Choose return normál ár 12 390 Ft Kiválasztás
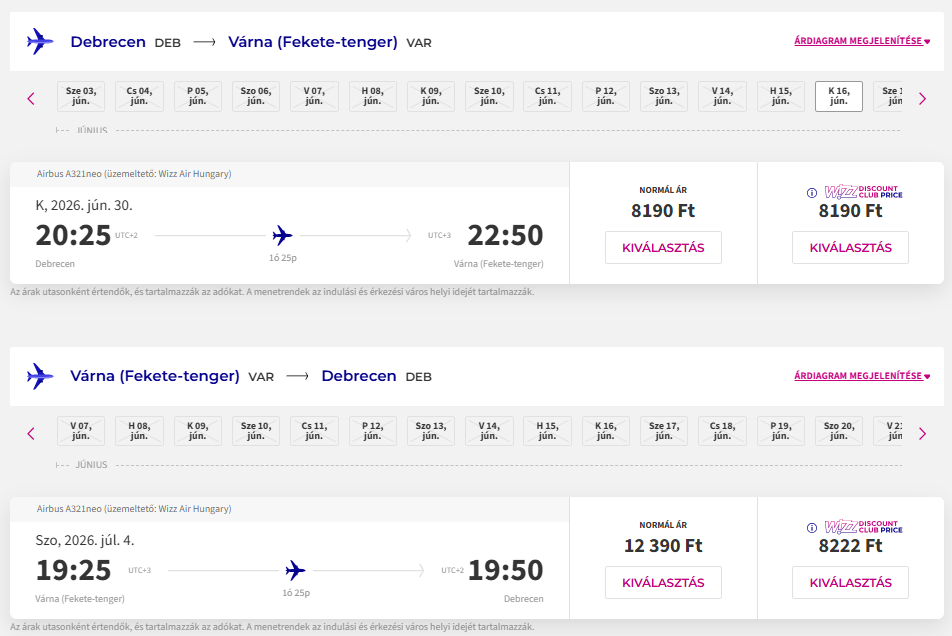This screenshot has height=636, width=952. (663, 582)
